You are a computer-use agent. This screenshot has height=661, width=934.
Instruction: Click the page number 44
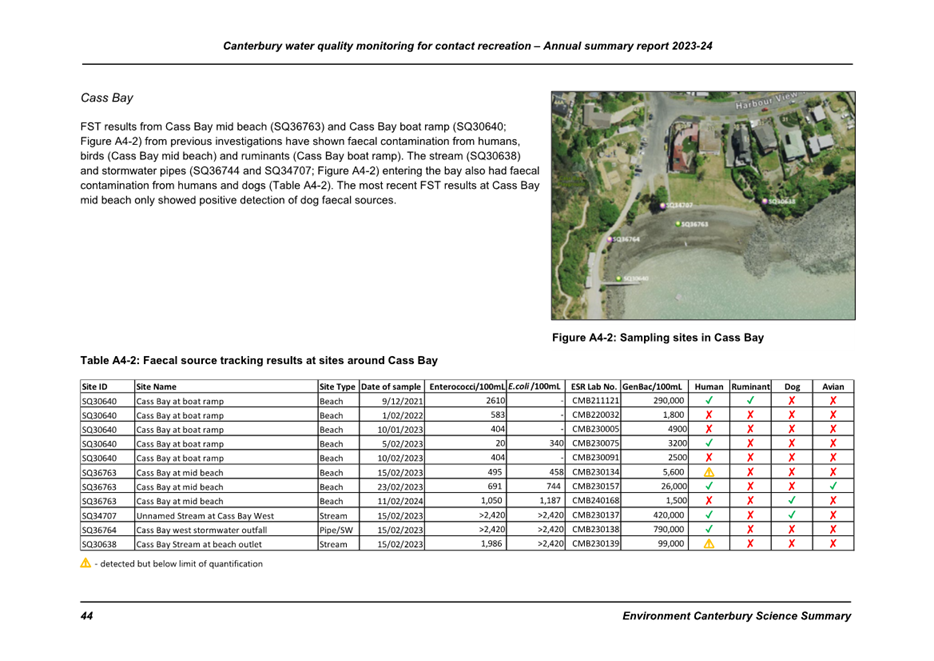(86, 616)
